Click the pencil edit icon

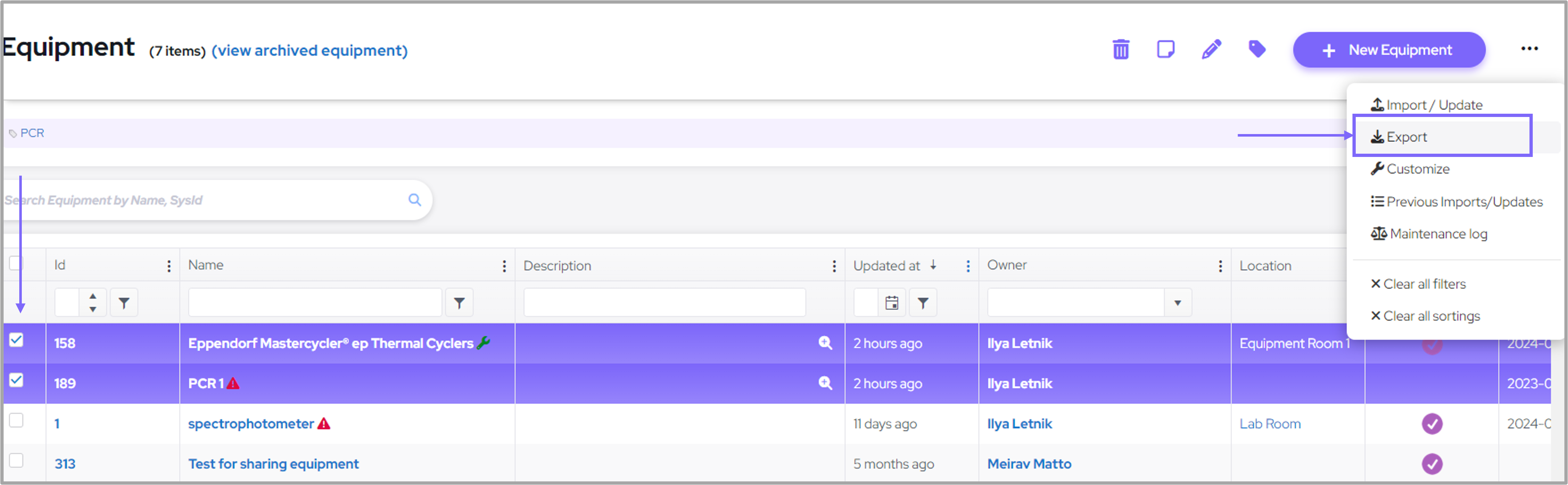click(1211, 49)
